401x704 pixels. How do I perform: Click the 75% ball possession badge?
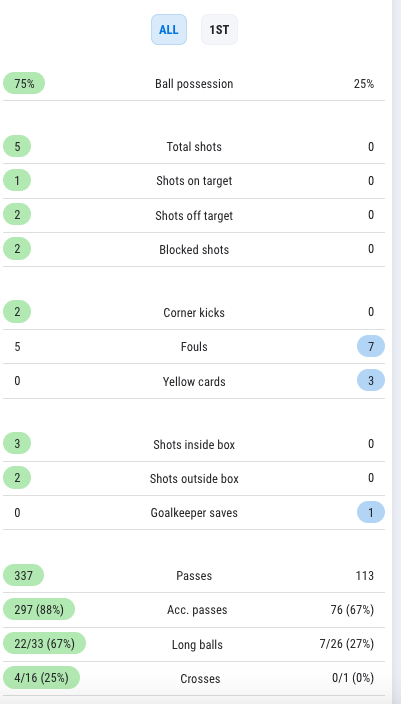24,84
